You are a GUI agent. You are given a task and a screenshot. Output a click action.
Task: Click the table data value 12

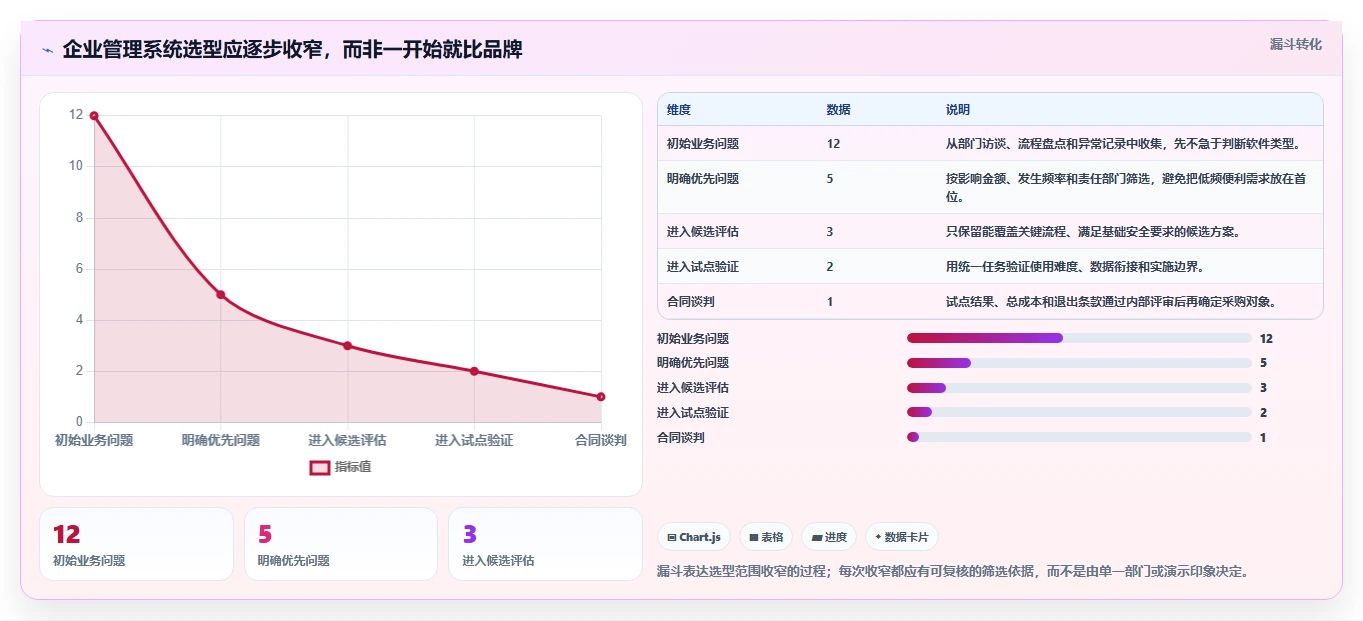point(834,144)
